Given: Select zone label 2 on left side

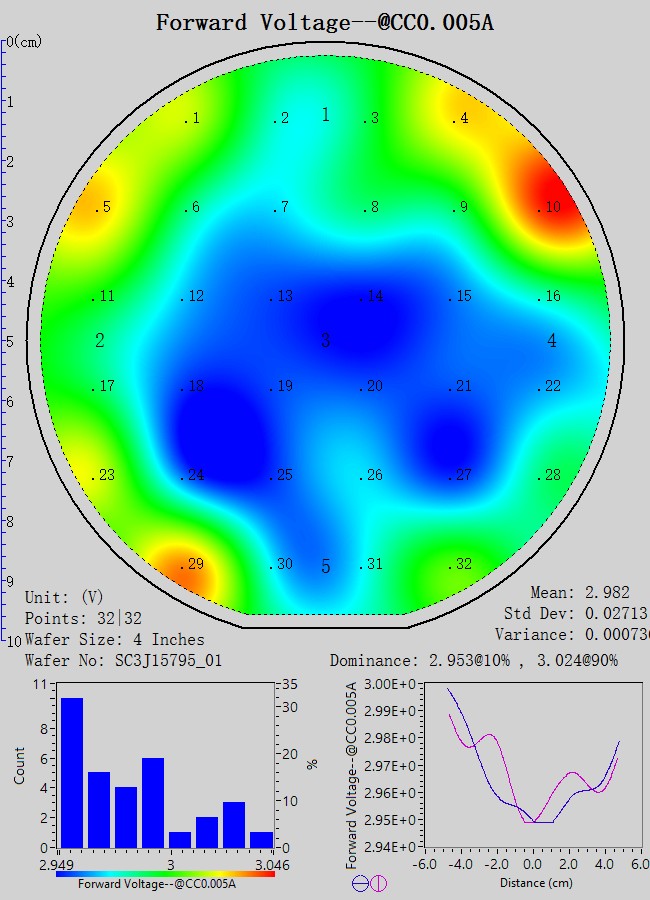Looking at the screenshot, I should (100, 341).
